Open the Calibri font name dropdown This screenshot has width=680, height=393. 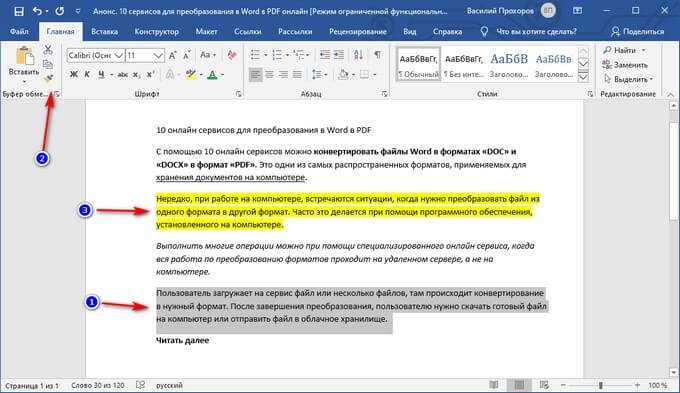pos(118,56)
